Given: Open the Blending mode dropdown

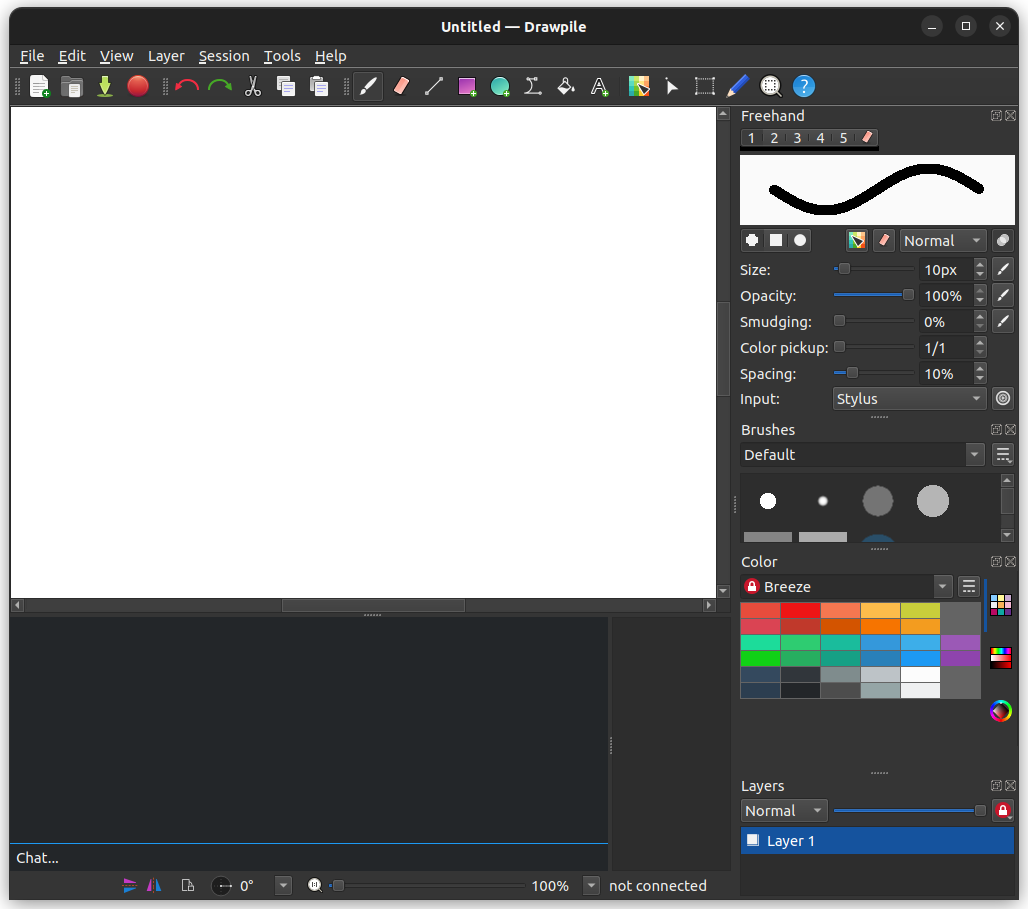Looking at the screenshot, I should coord(943,240).
